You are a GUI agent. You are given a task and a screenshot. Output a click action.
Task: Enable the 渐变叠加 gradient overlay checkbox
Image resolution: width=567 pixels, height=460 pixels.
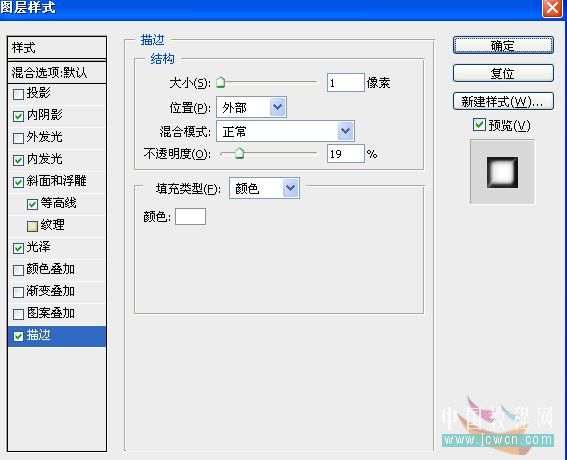coord(18,292)
